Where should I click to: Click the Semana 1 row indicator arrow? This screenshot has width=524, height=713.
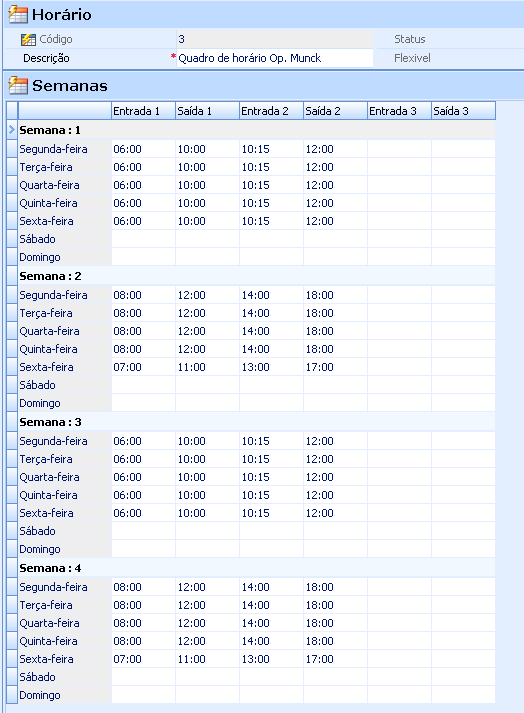coord(12,130)
